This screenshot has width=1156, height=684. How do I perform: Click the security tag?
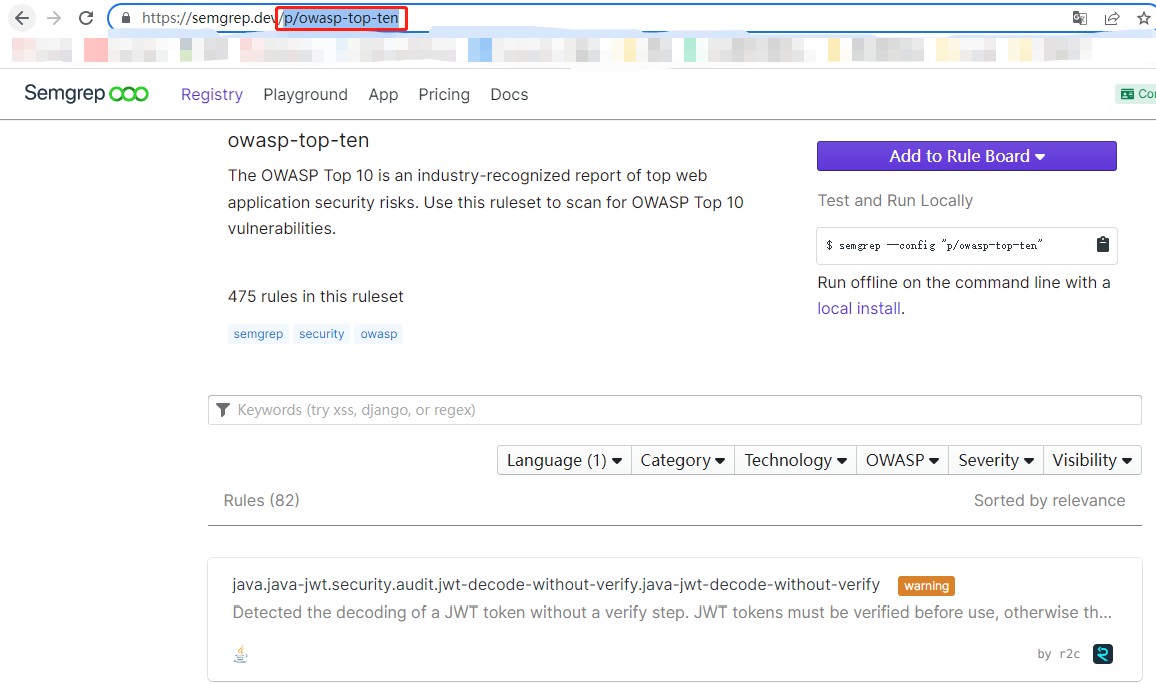pyautogui.click(x=321, y=334)
